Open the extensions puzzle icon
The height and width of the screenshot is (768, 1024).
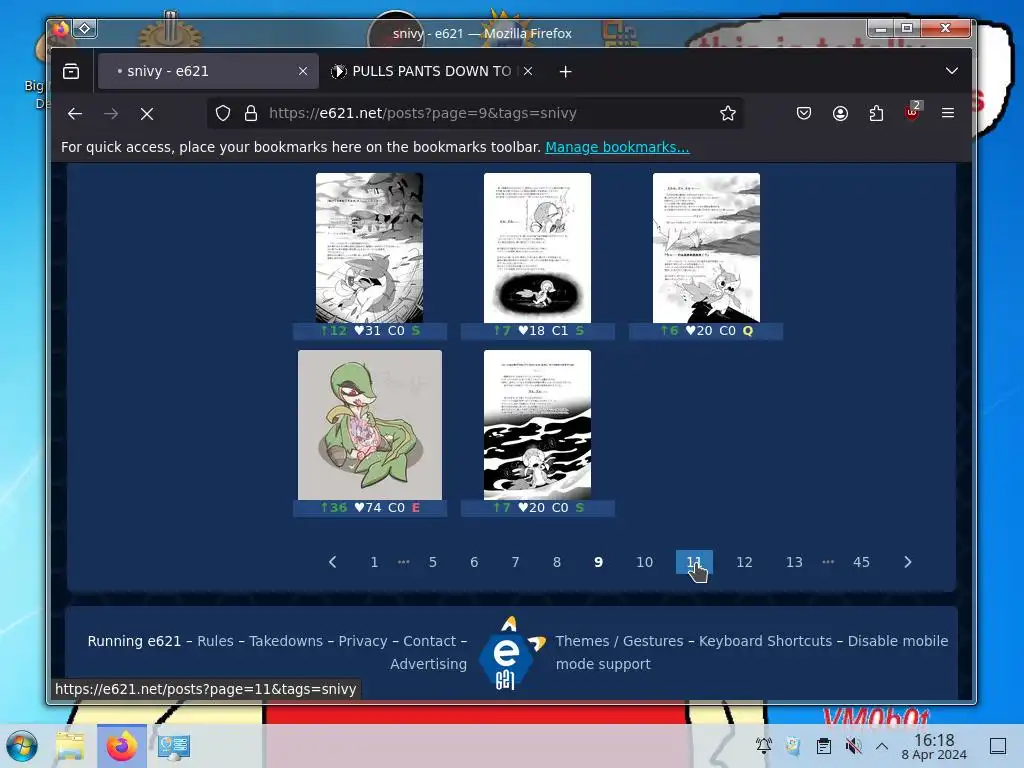[x=876, y=113]
